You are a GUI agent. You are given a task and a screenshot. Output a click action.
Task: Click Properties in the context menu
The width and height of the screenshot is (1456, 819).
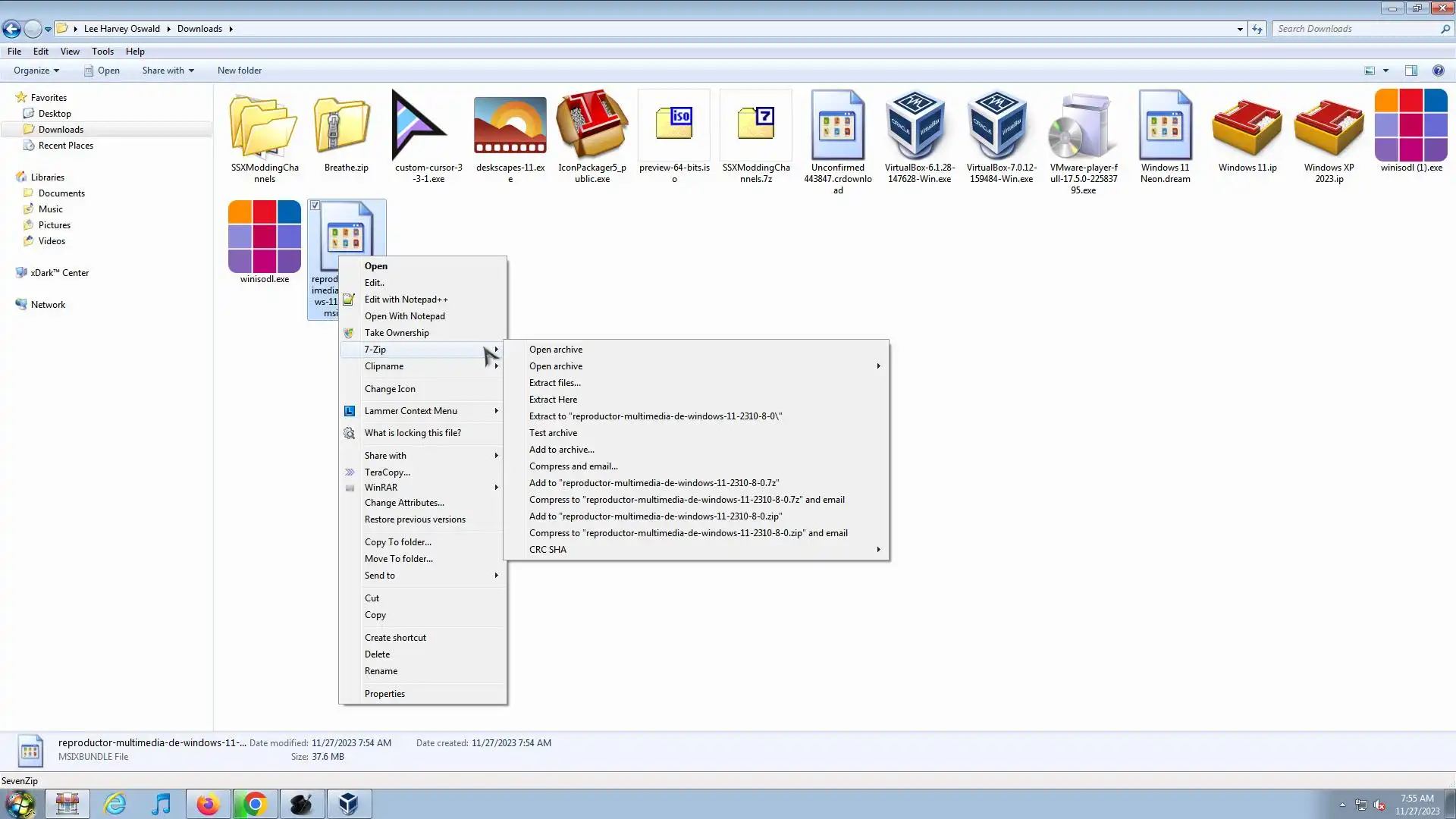[384, 694]
